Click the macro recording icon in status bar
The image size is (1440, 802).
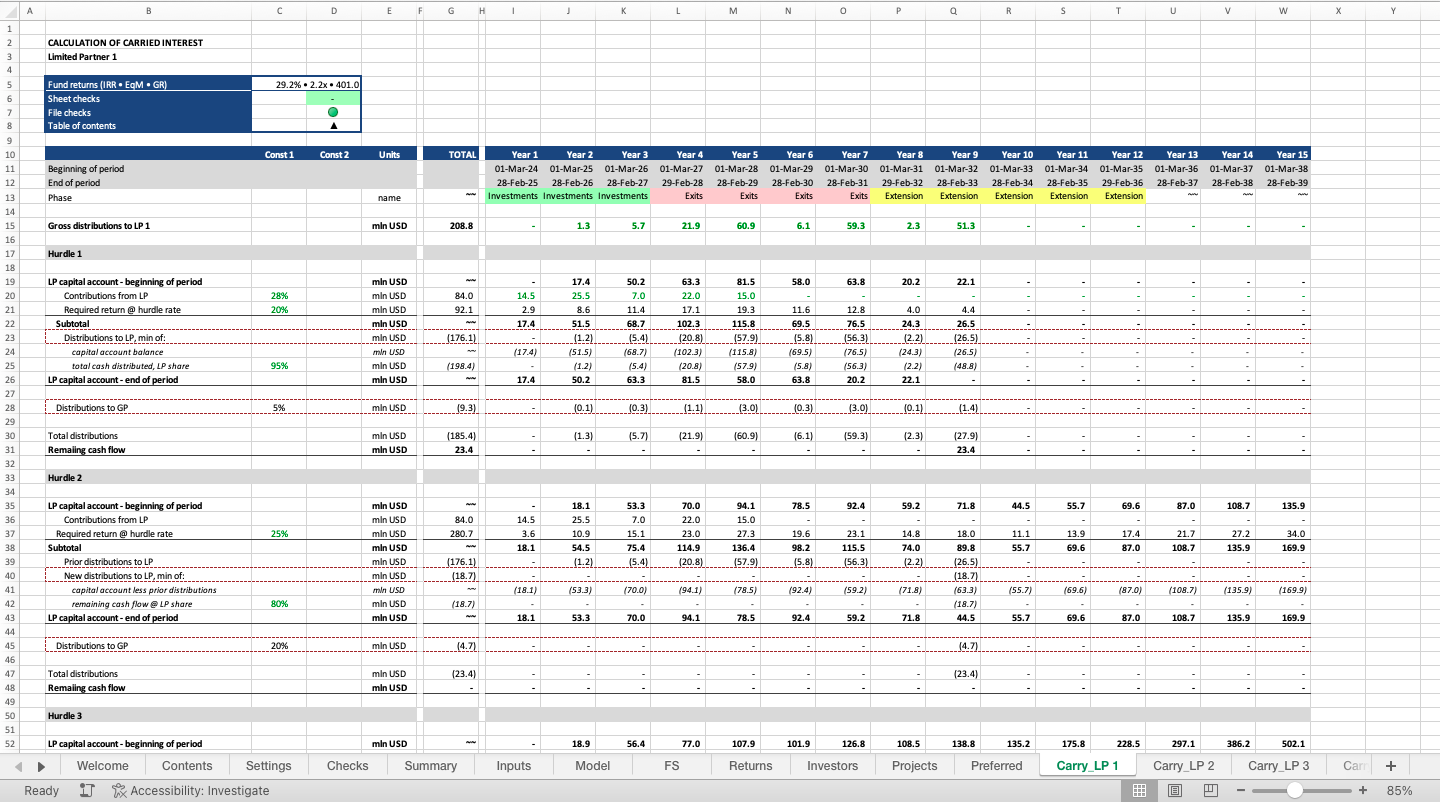pyautogui.click(x=87, y=790)
